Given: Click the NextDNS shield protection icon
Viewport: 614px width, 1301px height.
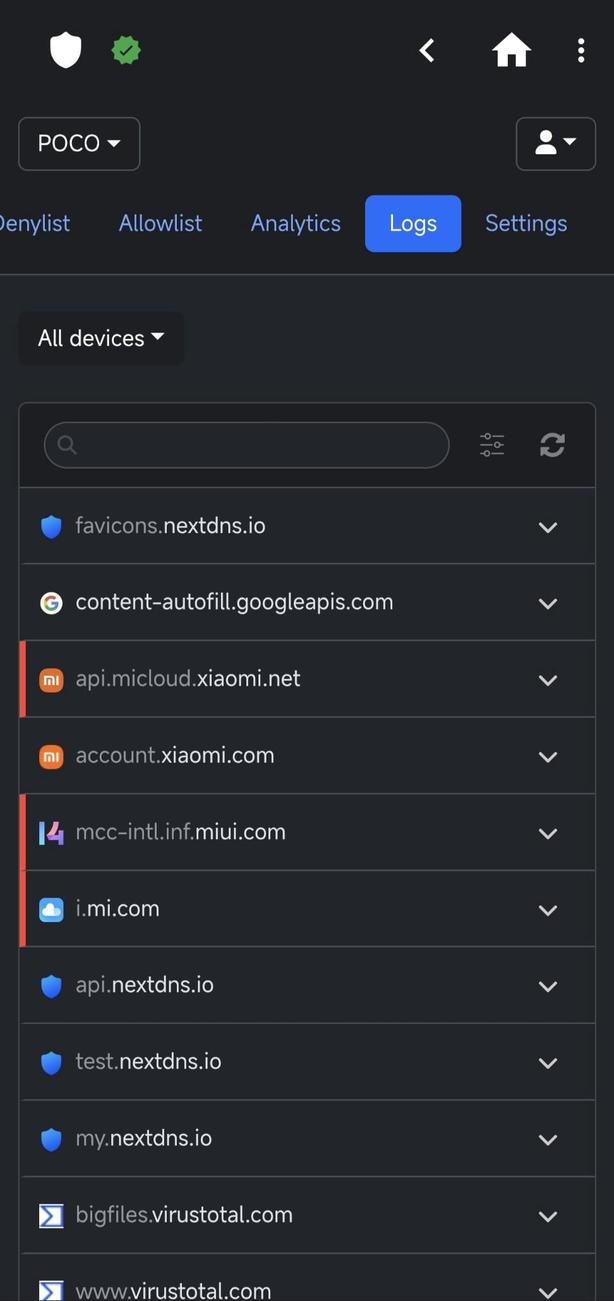Looking at the screenshot, I should 65,49.
